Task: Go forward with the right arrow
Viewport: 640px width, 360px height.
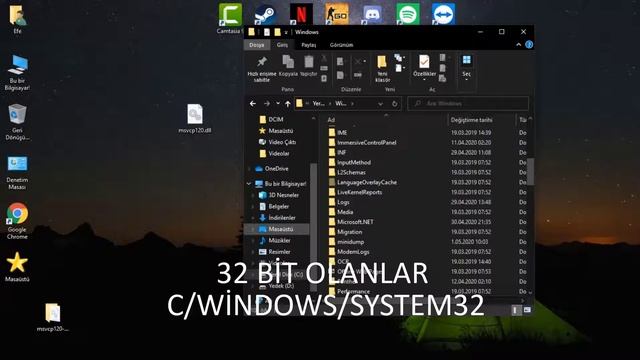Action: (267, 104)
